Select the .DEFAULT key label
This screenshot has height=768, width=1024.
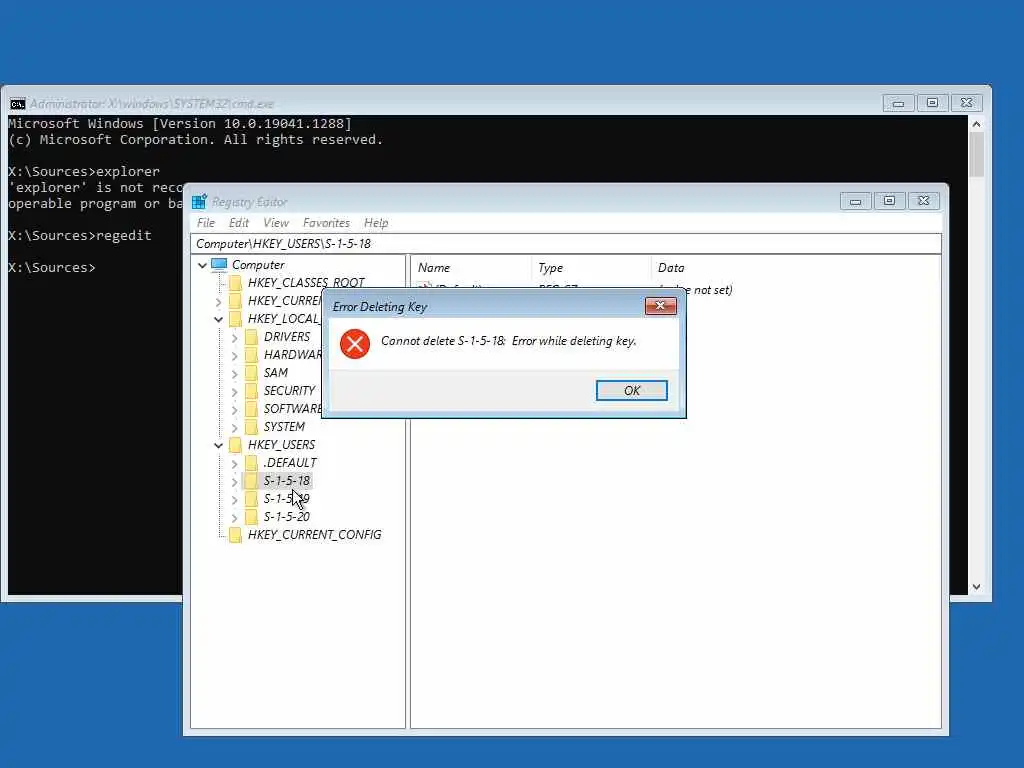pos(290,463)
